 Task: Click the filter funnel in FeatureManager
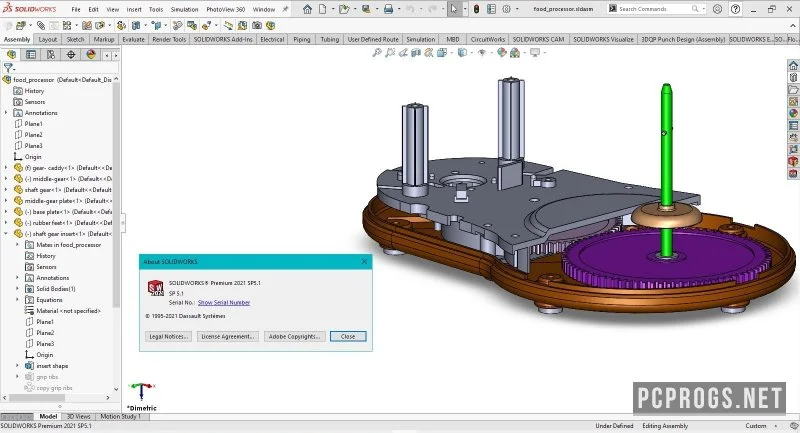[8, 67]
